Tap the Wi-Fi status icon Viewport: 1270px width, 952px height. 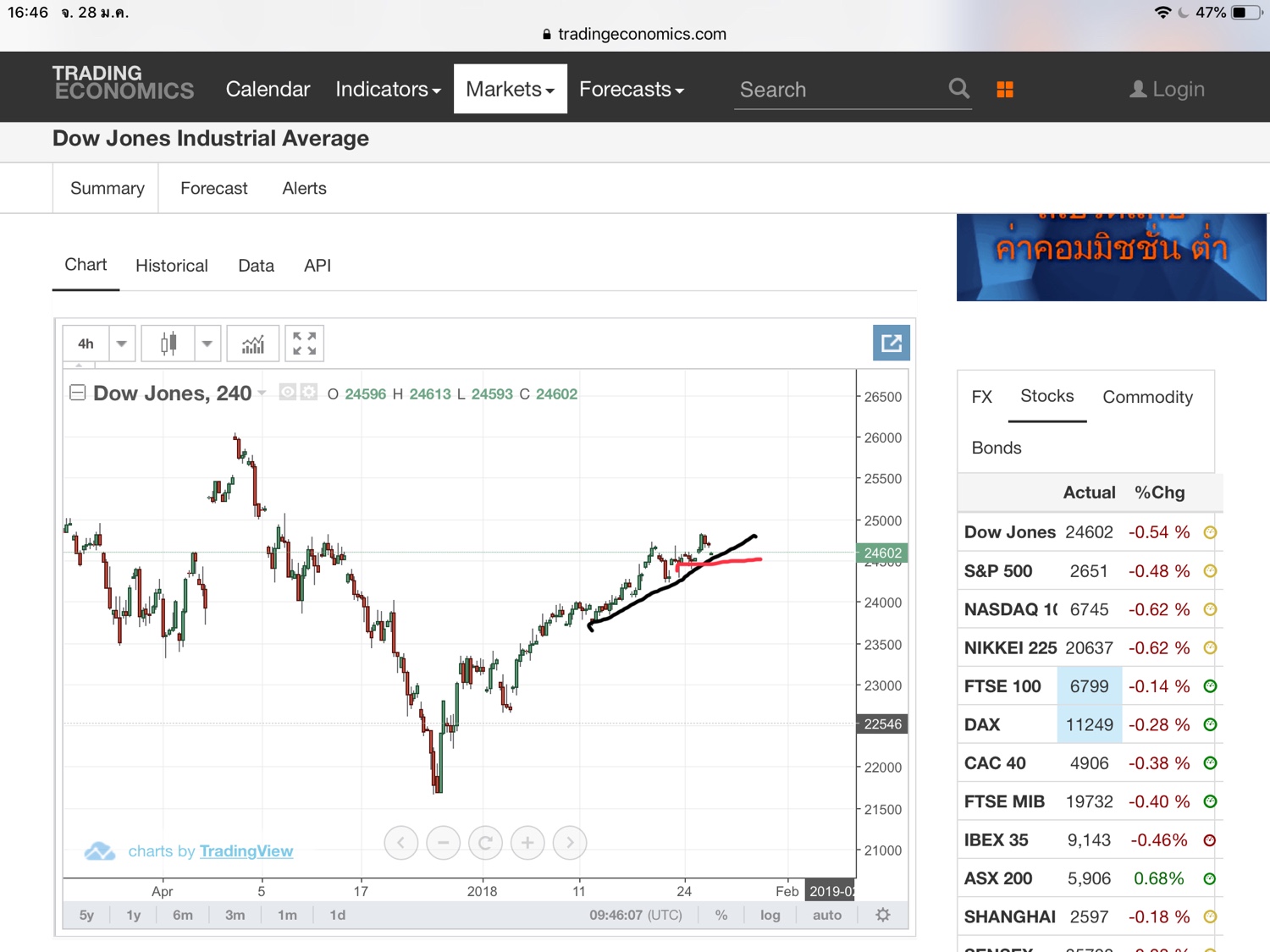(x=1162, y=12)
